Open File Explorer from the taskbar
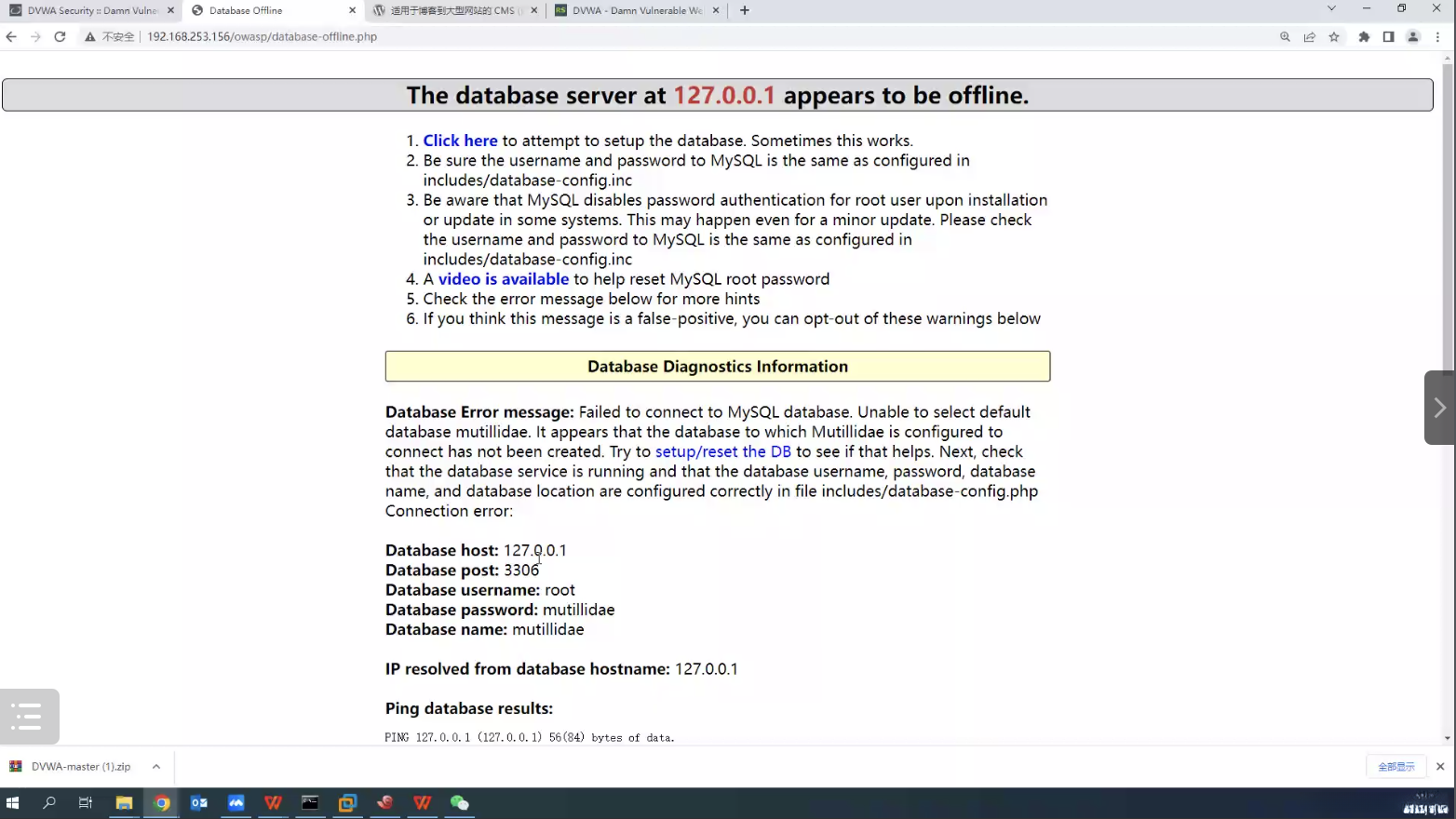Image resolution: width=1456 pixels, height=819 pixels. click(124, 802)
